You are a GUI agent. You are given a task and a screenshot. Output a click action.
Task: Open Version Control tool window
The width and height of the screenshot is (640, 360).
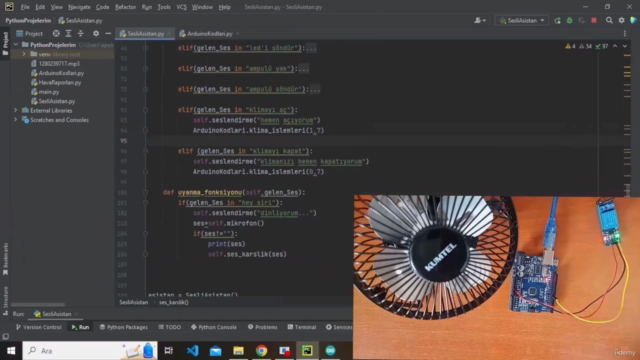click(x=38, y=327)
